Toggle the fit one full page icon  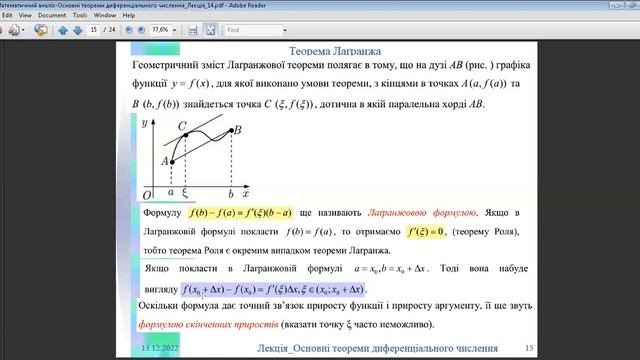click(x=211, y=30)
